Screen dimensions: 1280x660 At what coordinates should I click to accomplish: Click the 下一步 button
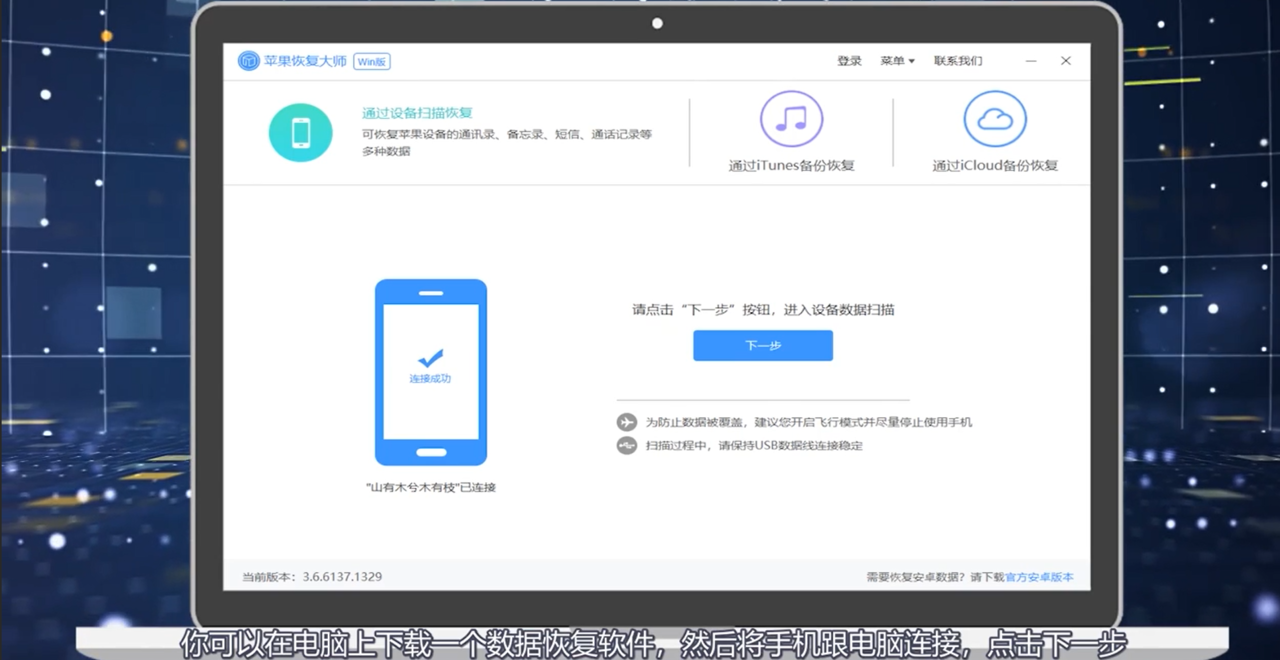[x=763, y=345]
